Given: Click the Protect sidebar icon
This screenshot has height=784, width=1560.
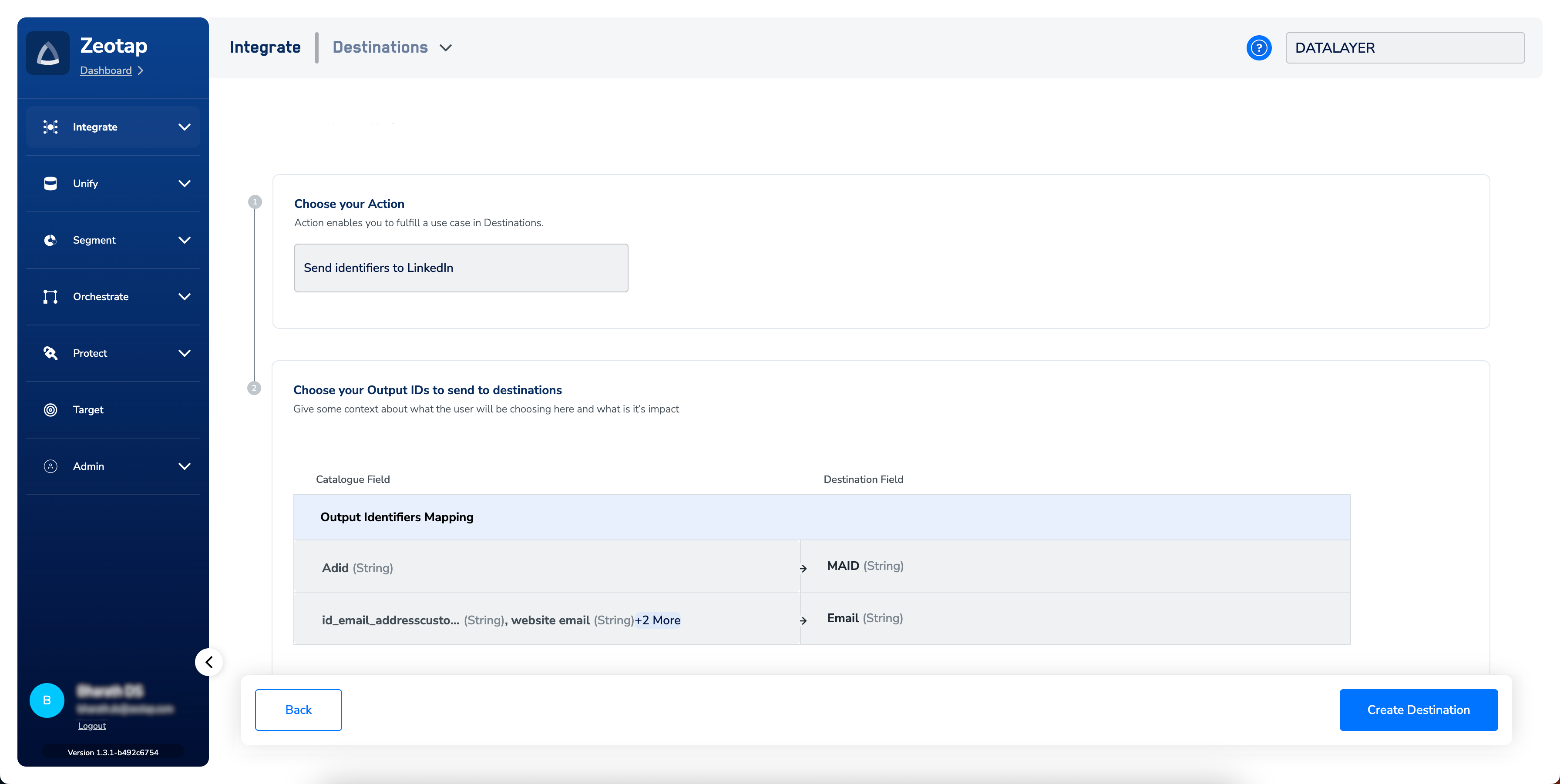Looking at the screenshot, I should pyautogui.click(x=50, y=353).
